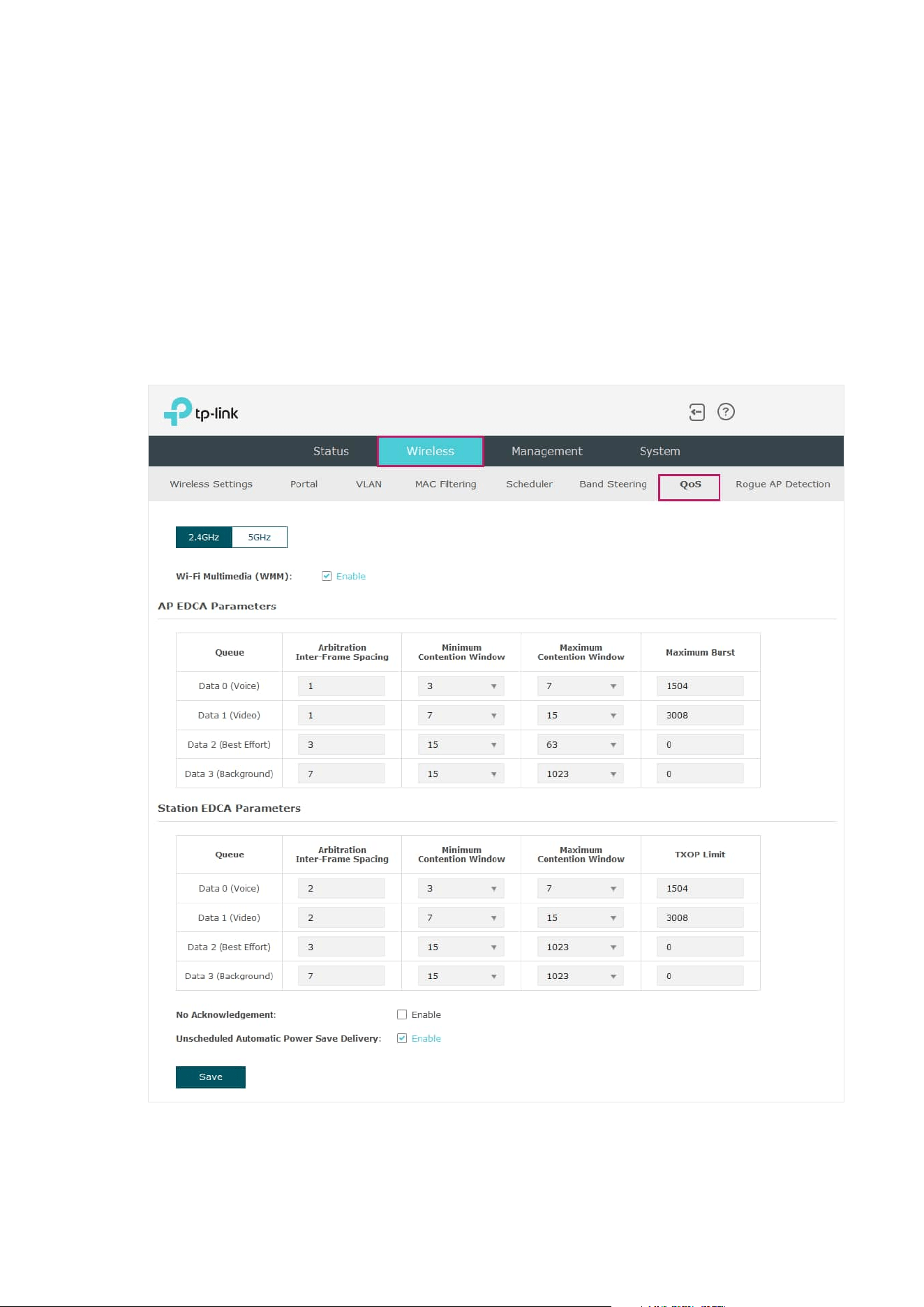
Task: Click Station Background TXOP Limit field
Action: [700, 976]
